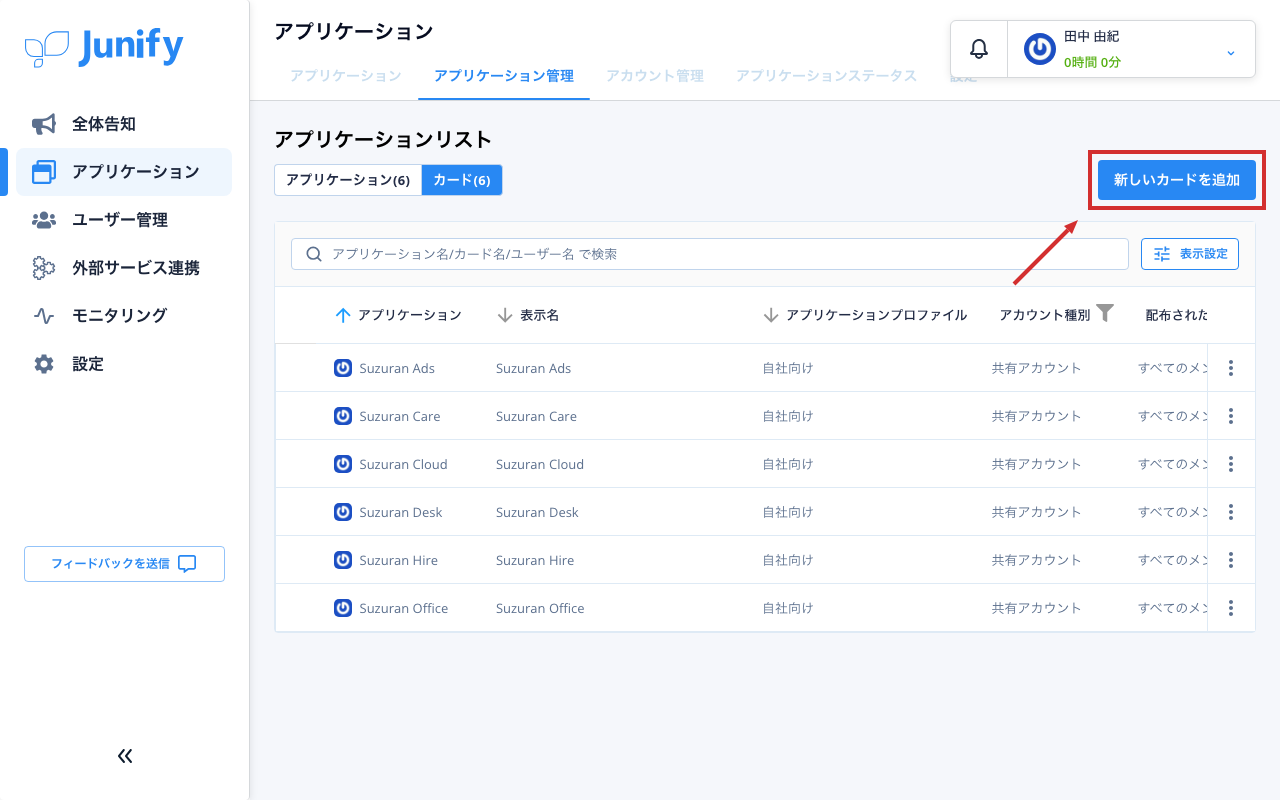Open kebab menu for Suzuran Cloud row
The image size is (1280, 800).
(1231, 464)
